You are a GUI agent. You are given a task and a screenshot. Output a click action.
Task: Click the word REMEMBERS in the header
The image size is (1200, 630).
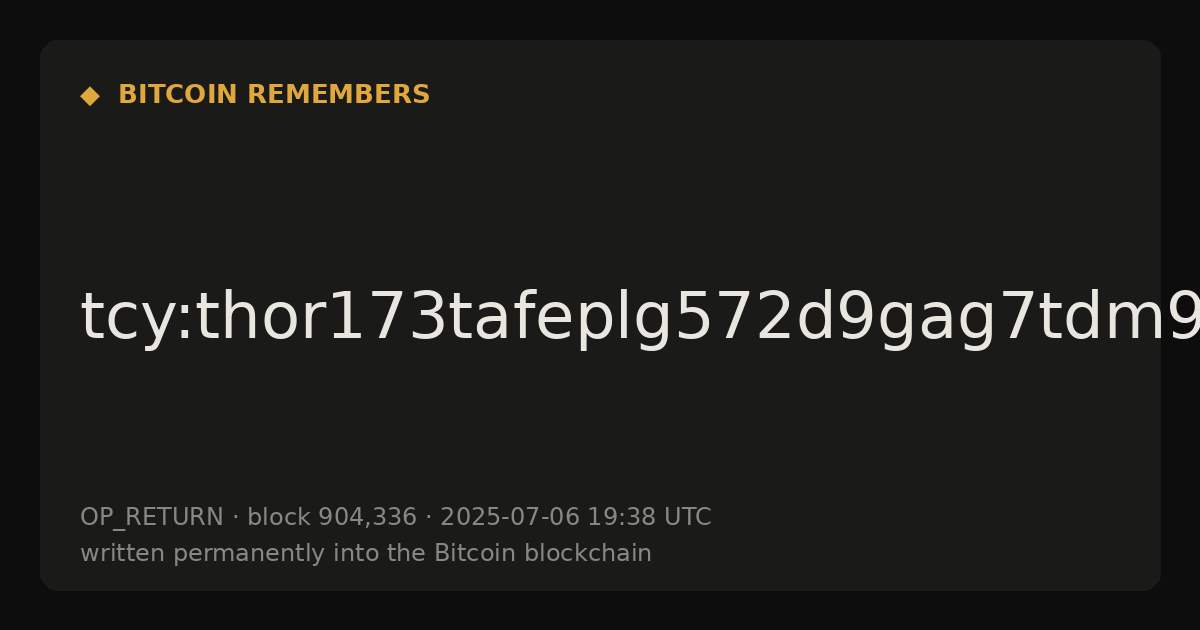(x=338, y=95)
